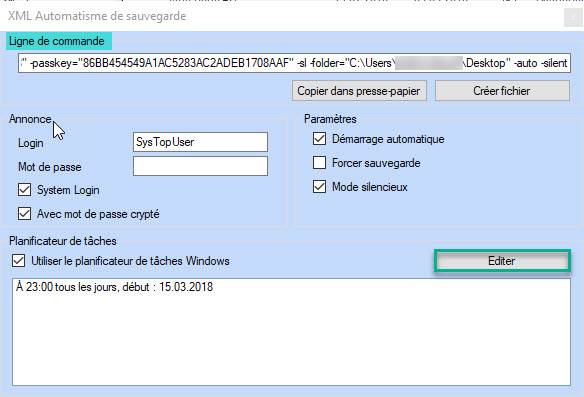Close the XML Automatisme de sauvegarde dialog
The height and width of the screenshot is (397, 584).
click(x=573, y=17)
